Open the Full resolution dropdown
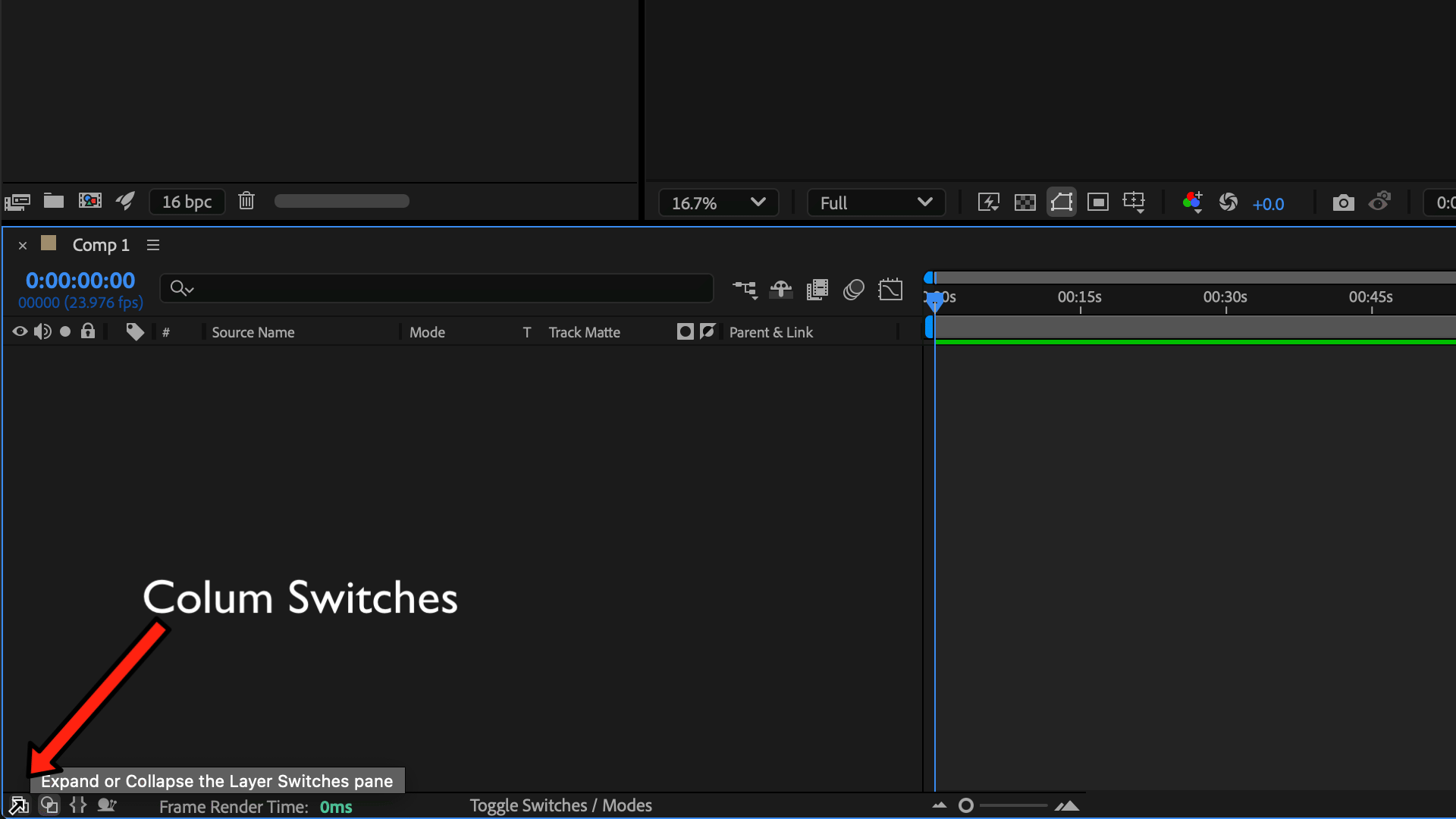 point(875,202)
